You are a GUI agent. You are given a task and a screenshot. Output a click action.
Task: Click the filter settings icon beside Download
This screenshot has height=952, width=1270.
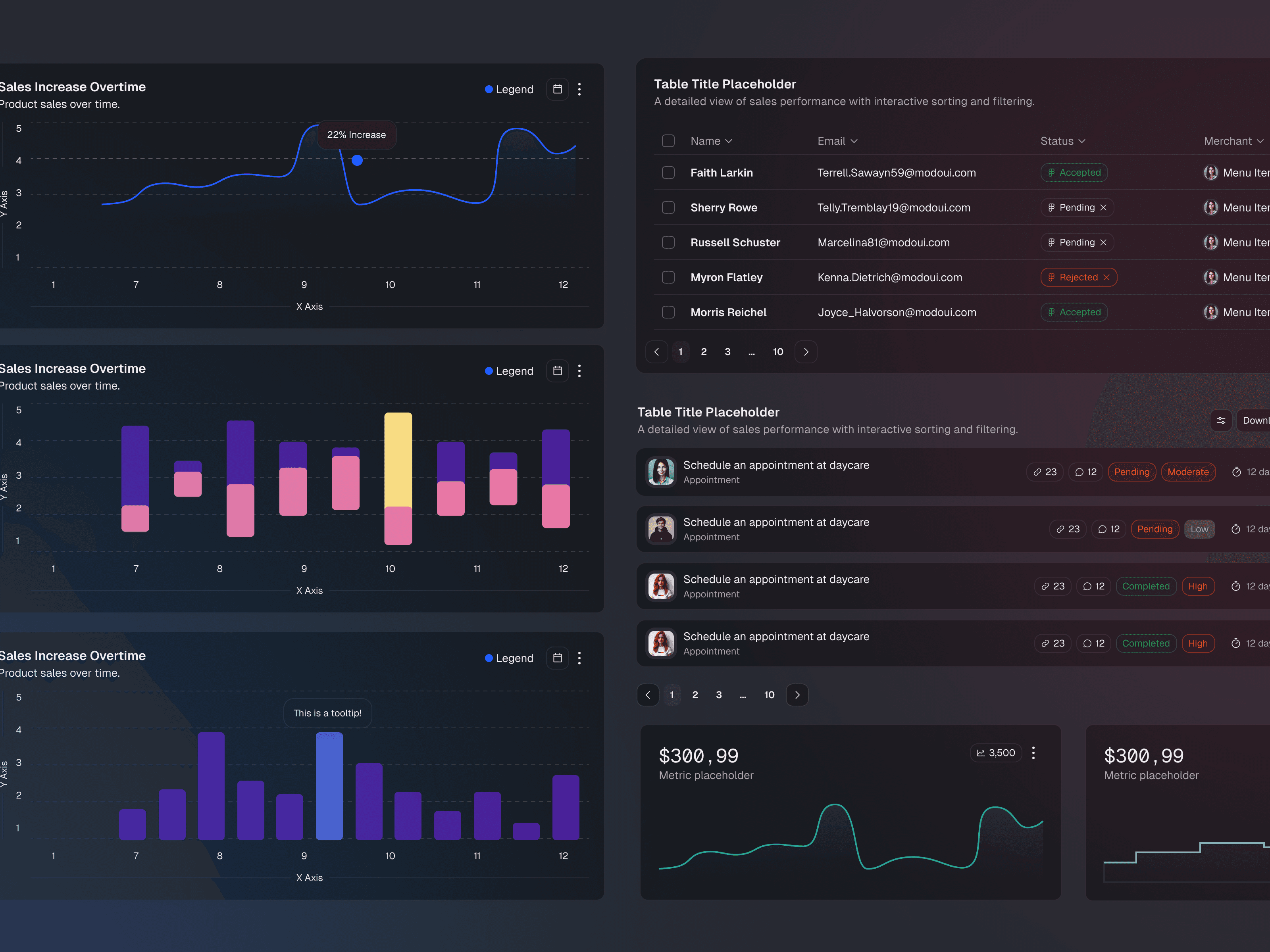pyautogui.click(x=1221, y=420)
